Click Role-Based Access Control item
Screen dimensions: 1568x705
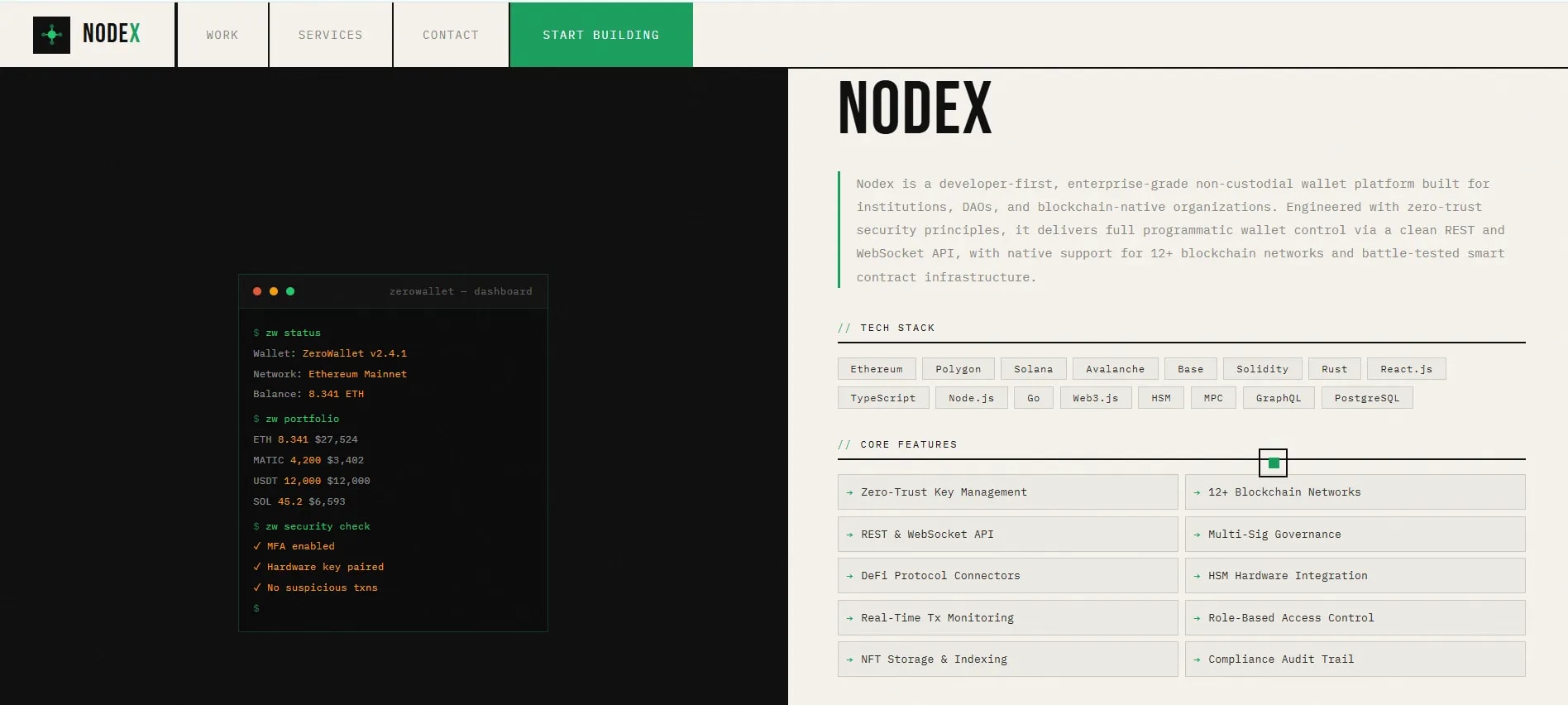[x=1355, y=618]
